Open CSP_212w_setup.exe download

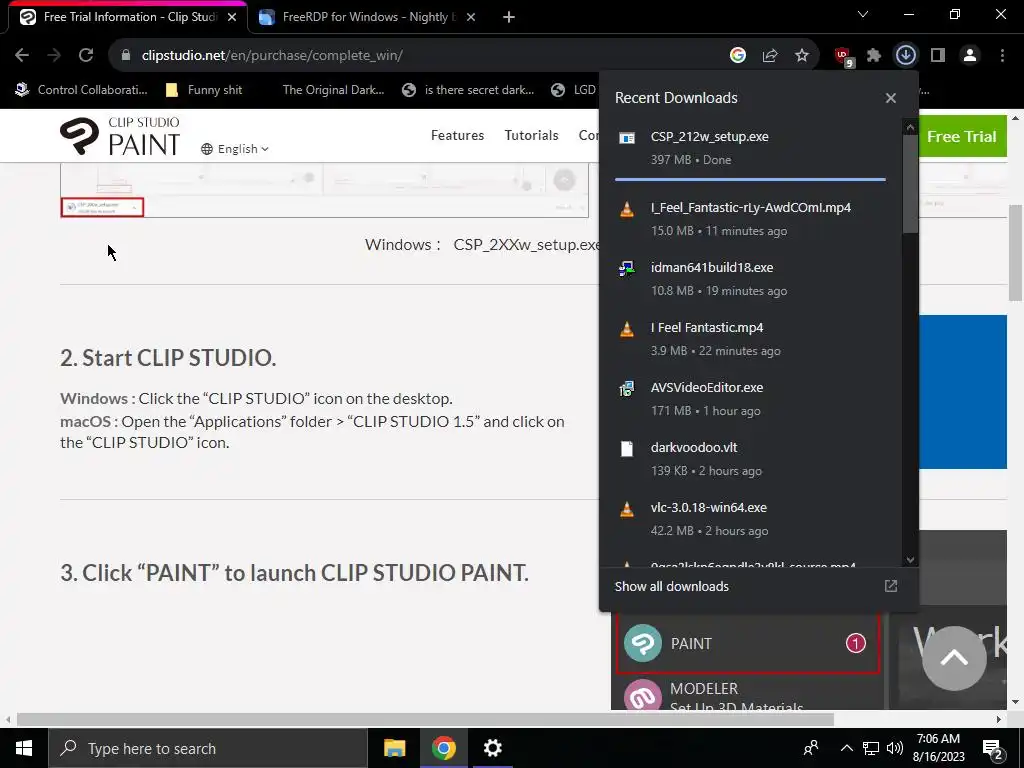pos(750,148)
